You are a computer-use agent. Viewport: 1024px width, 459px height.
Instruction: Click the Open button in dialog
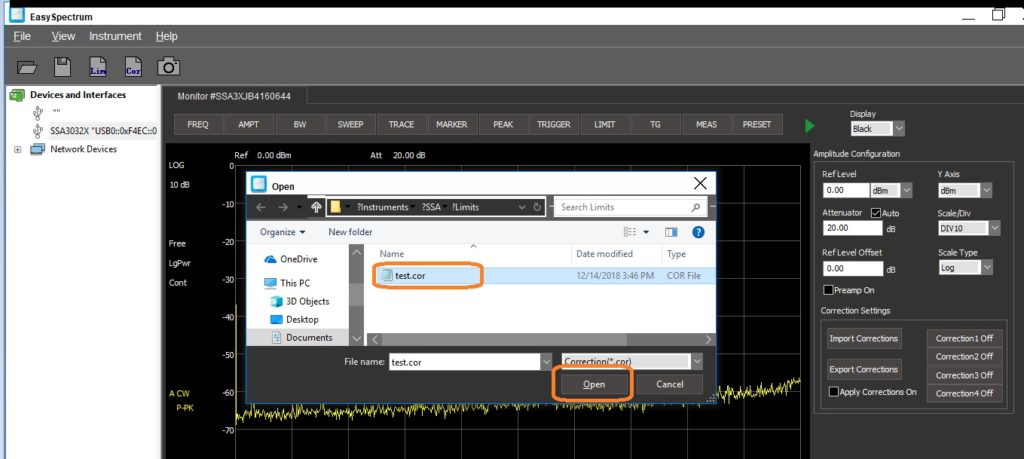click(x=593, y=384)
